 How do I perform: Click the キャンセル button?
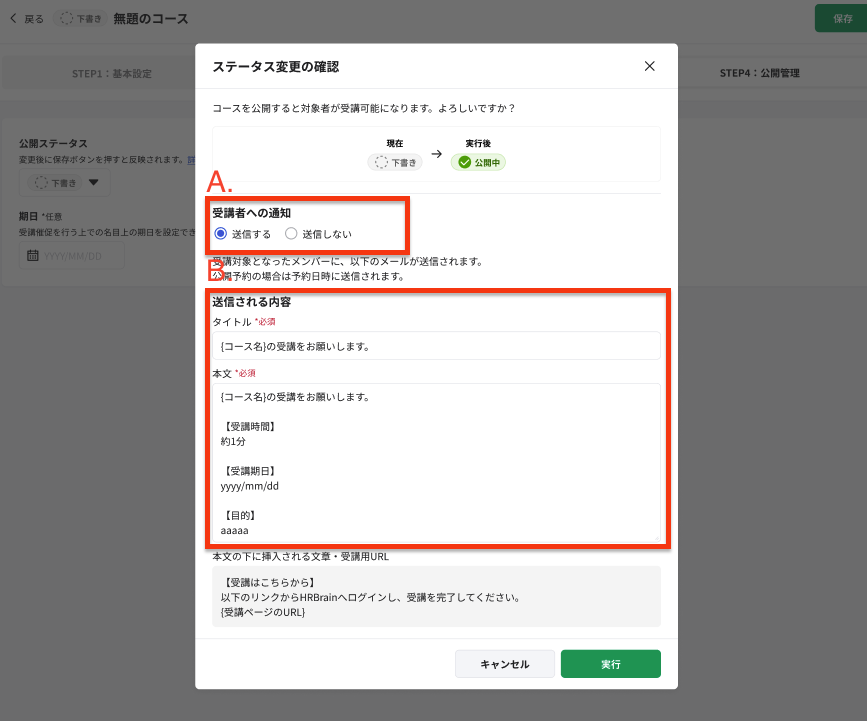(504, 663)
